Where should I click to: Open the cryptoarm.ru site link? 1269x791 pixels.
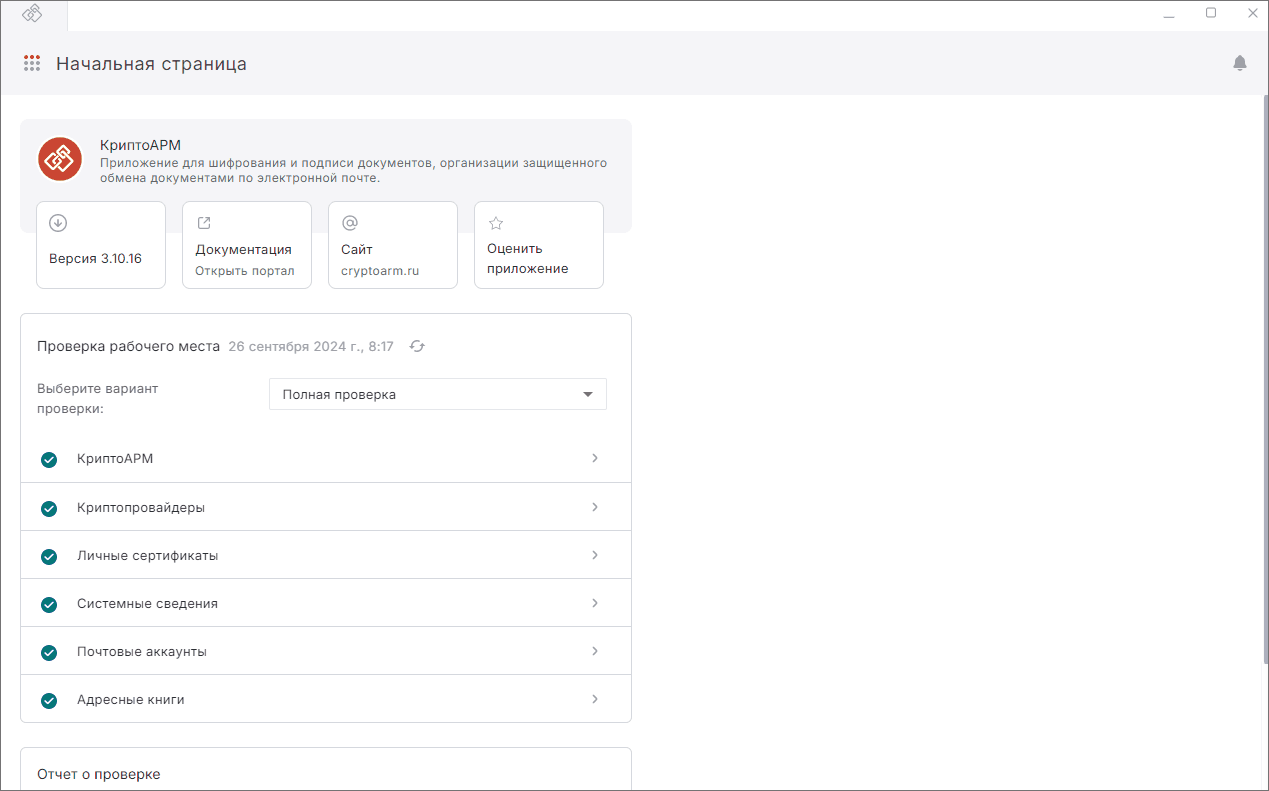click(x=380, y=271)
